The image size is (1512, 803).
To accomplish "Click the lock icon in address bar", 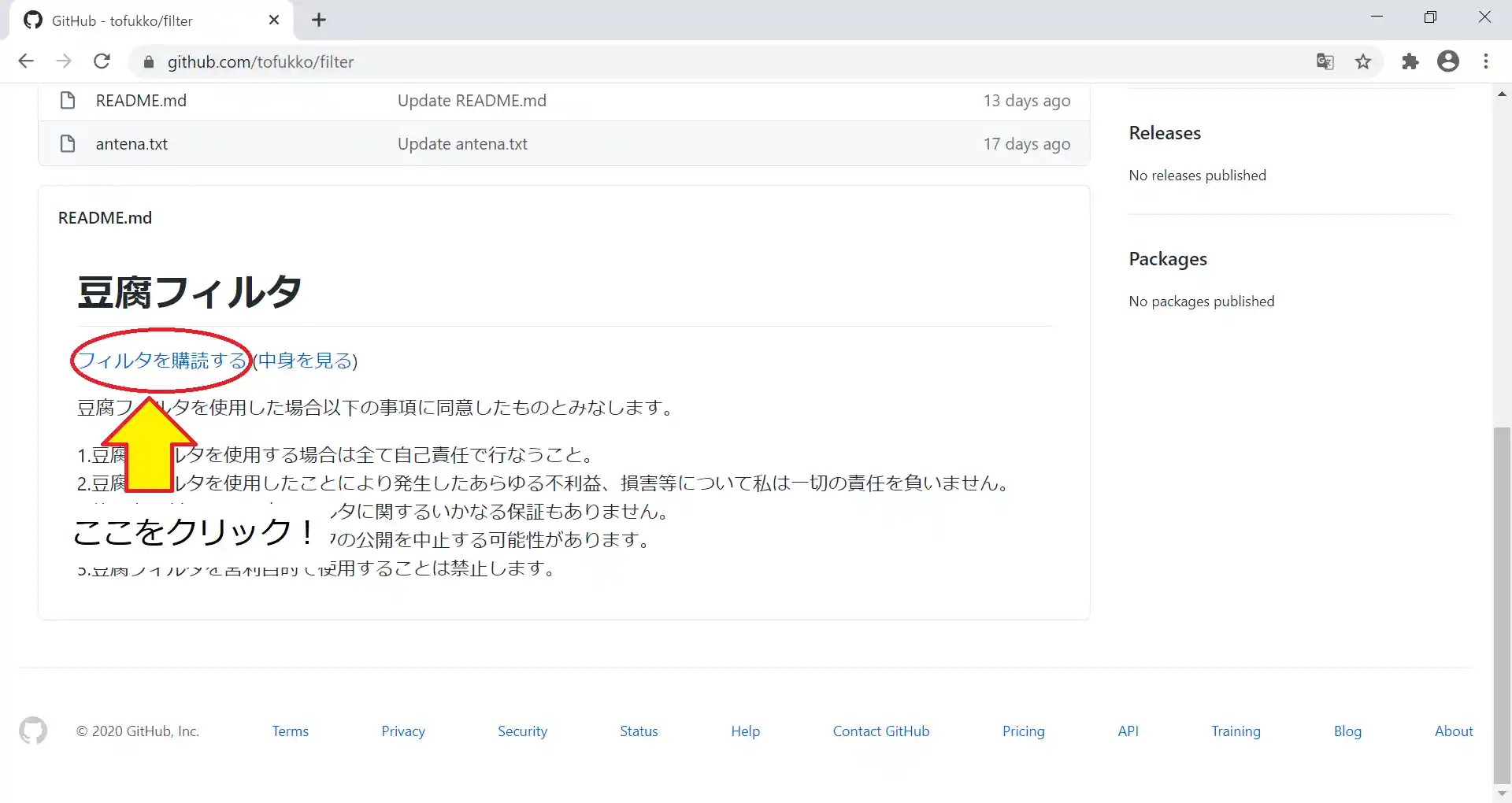I will pos(148,62).
